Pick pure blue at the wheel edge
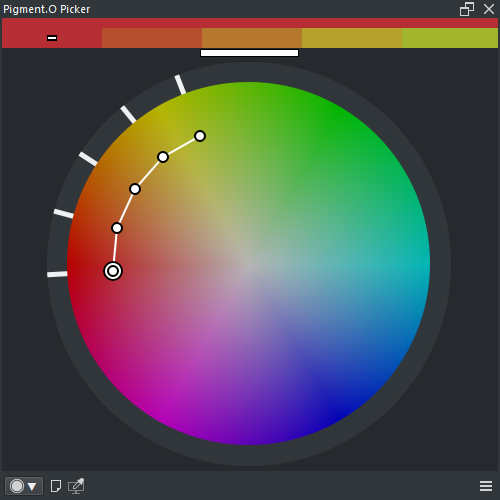The image size is (500, 500). [x=337, y=418]
